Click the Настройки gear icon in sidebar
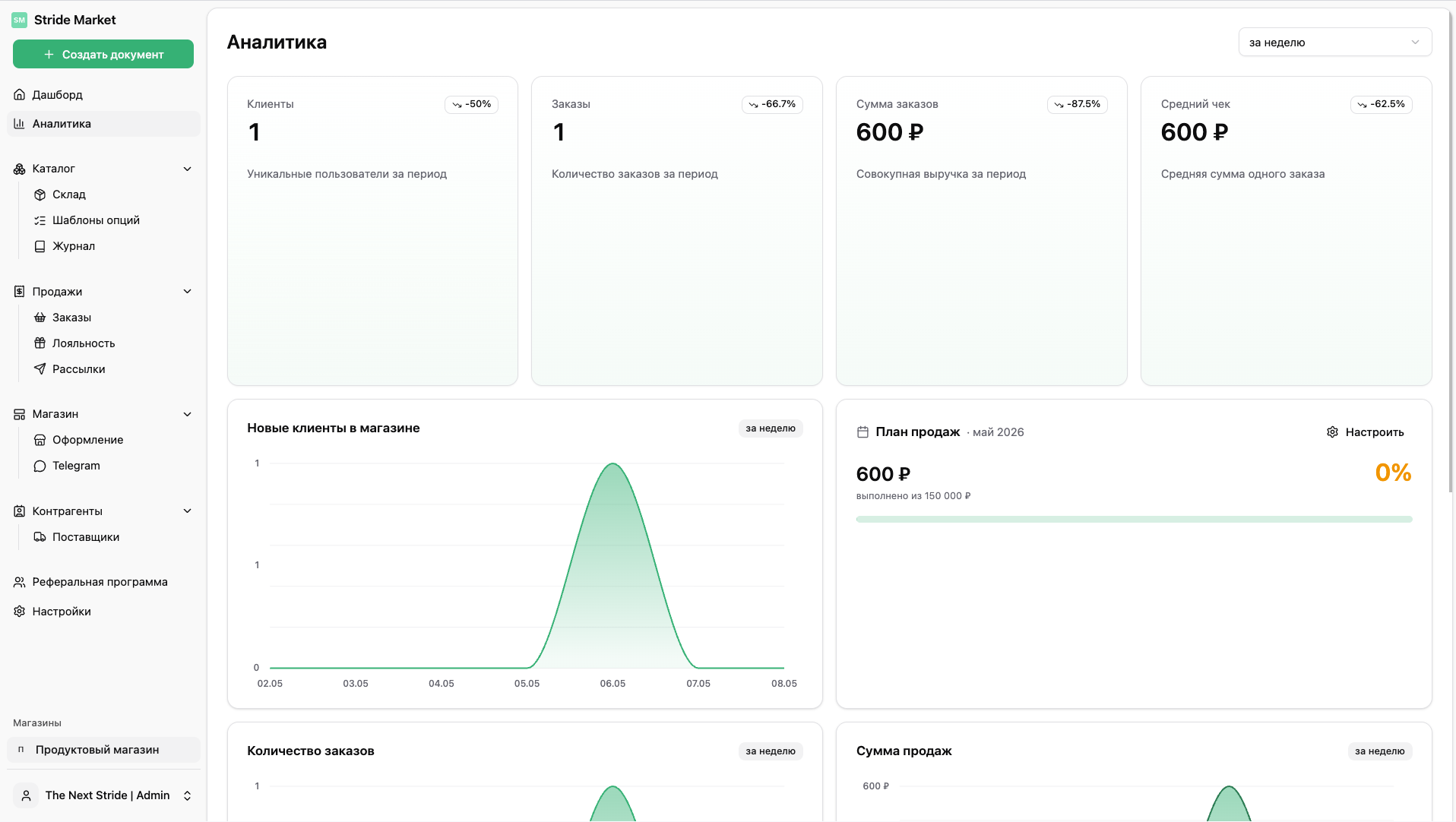This screenshot has height=822, width=1456. [20, 612]
